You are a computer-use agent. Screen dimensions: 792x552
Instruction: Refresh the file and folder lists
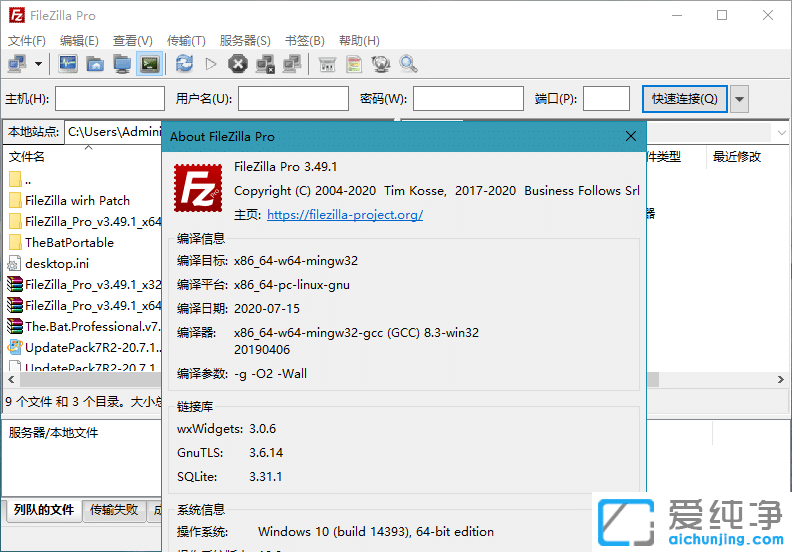click(184, 64)
